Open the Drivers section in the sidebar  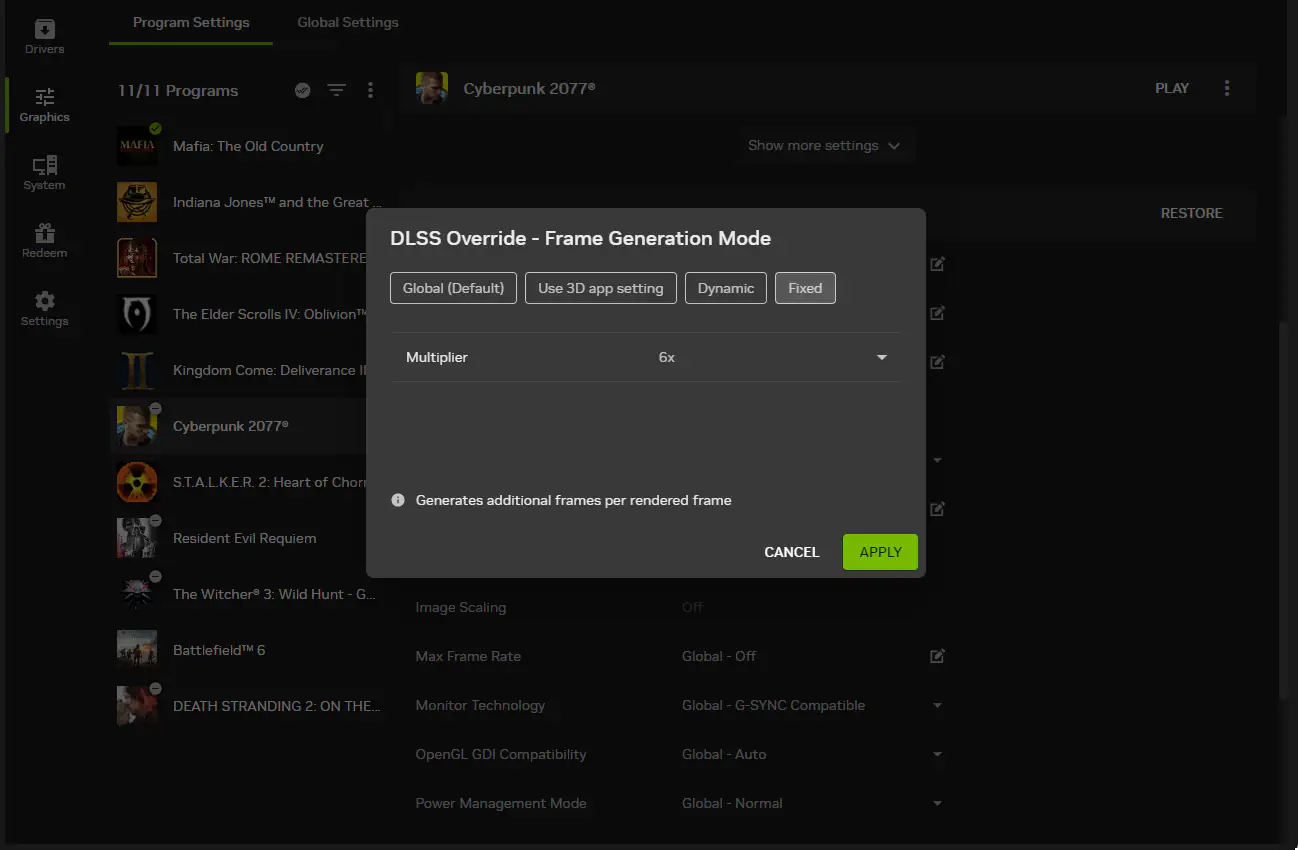[44, 37]
